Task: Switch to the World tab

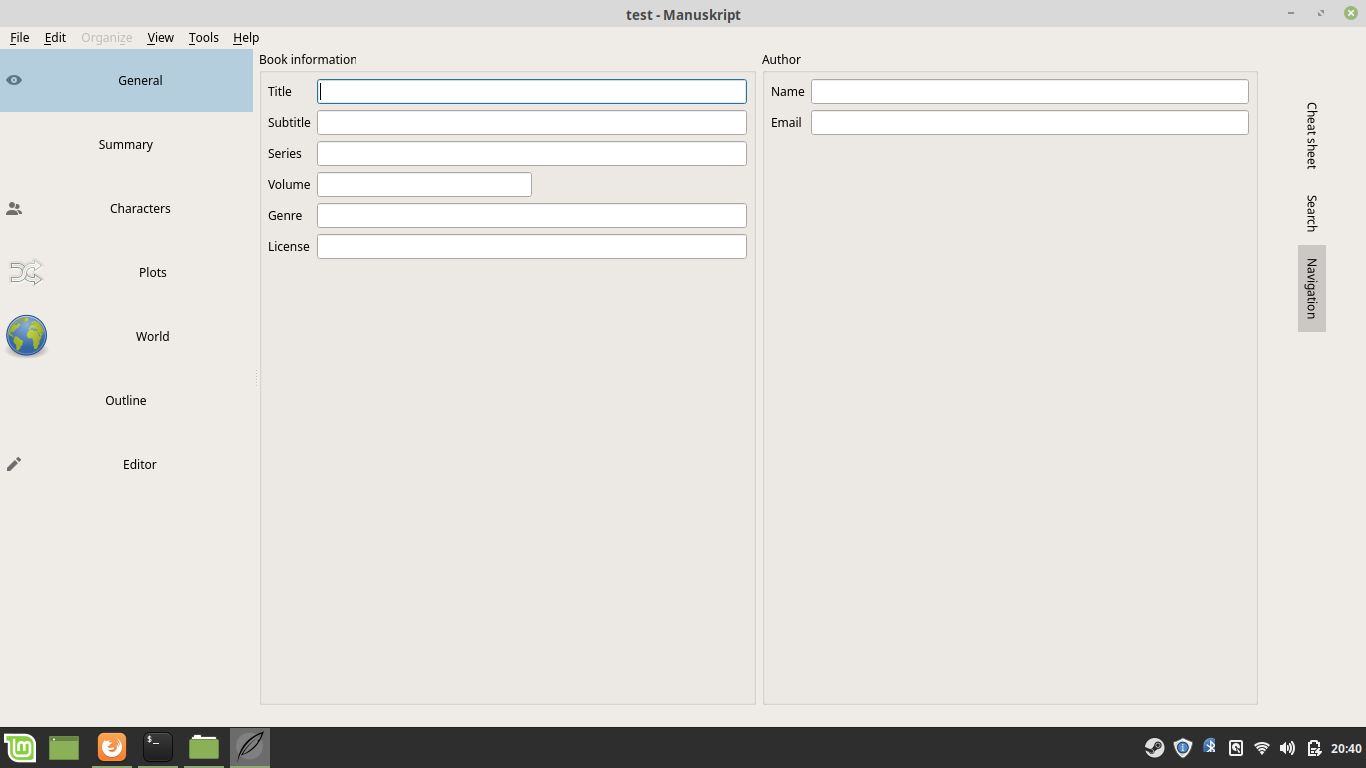Action: click(126, 336)
